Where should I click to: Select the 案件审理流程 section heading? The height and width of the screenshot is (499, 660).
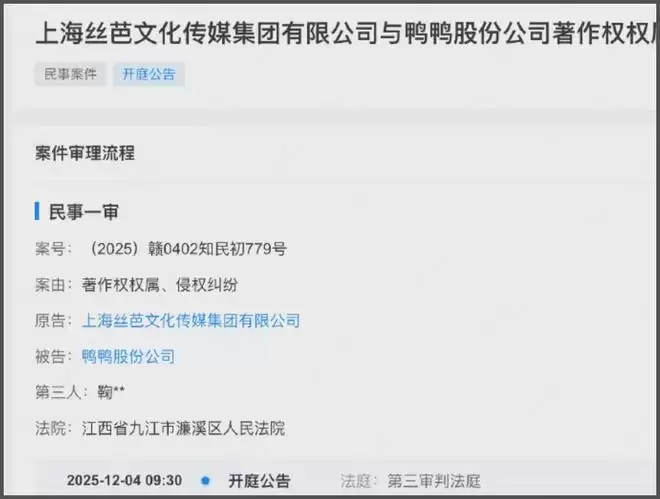coord(85,153)
